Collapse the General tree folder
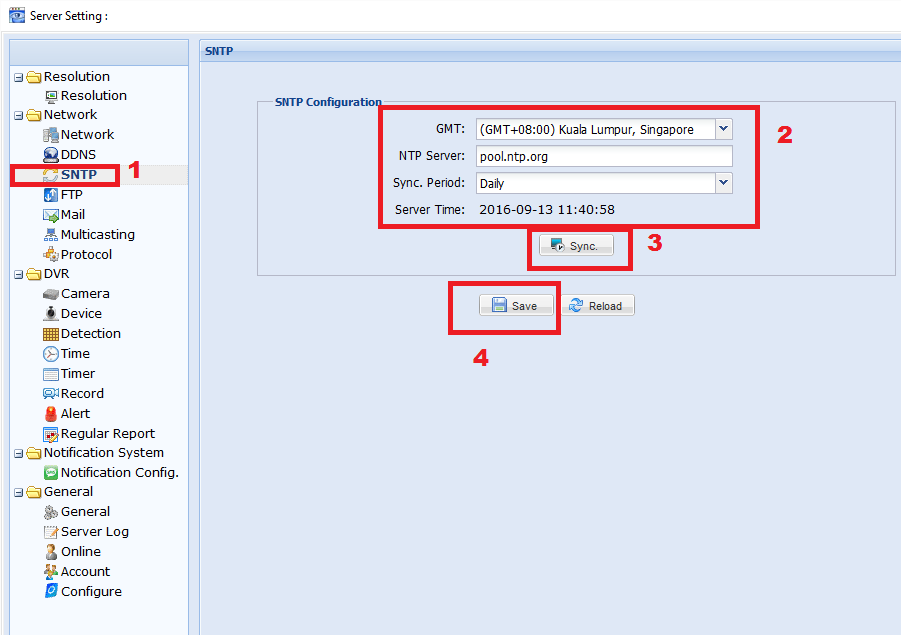901x635 pixels. click(x=18, y=492)
